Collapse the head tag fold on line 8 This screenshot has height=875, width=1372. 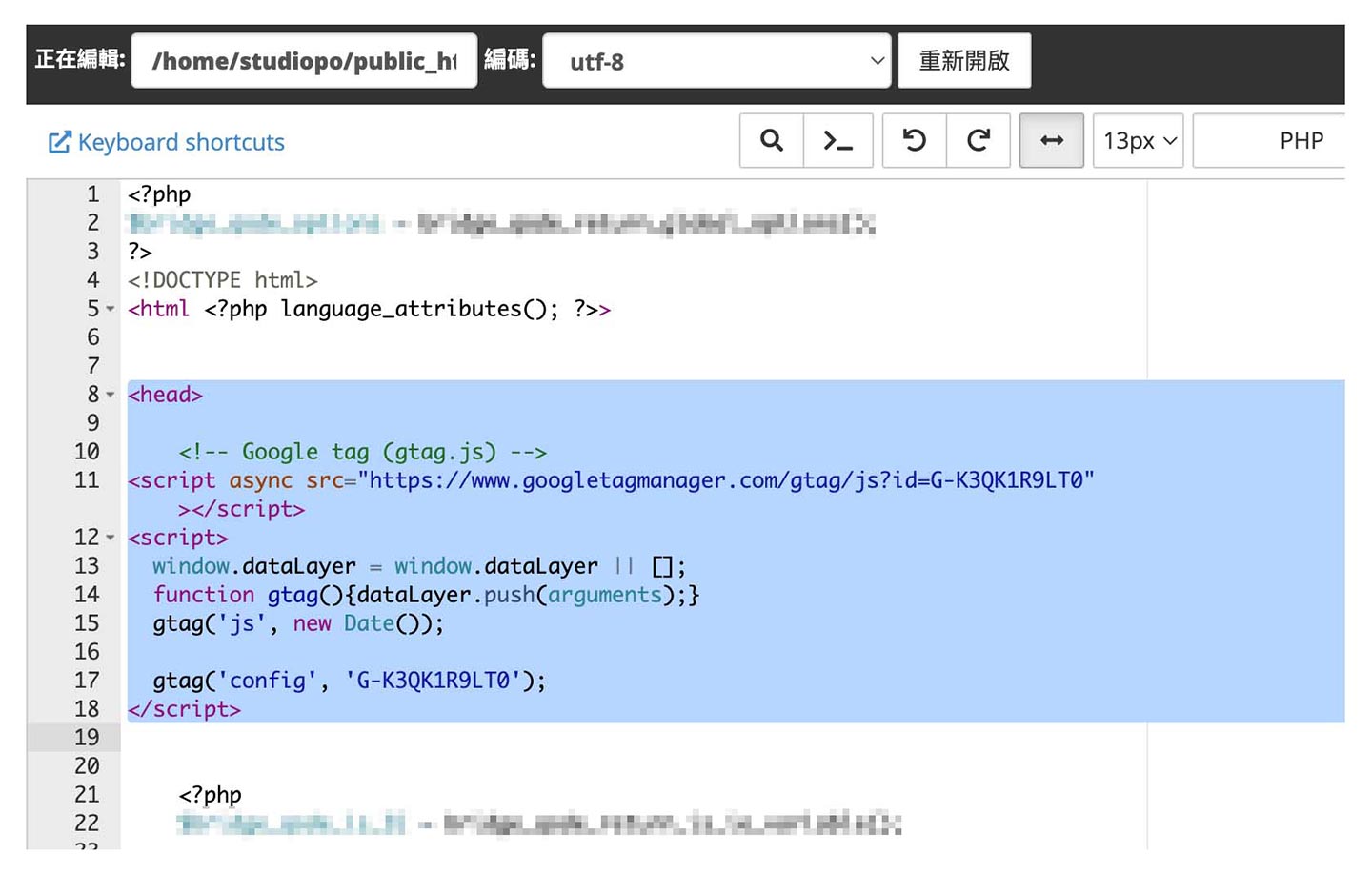click(x=111, y=396)
